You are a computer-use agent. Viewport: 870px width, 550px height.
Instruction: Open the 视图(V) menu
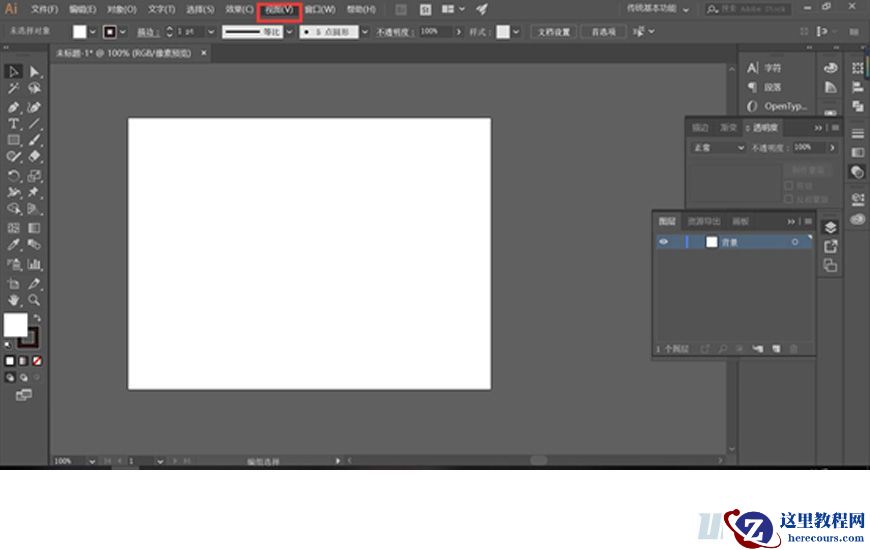279,9
